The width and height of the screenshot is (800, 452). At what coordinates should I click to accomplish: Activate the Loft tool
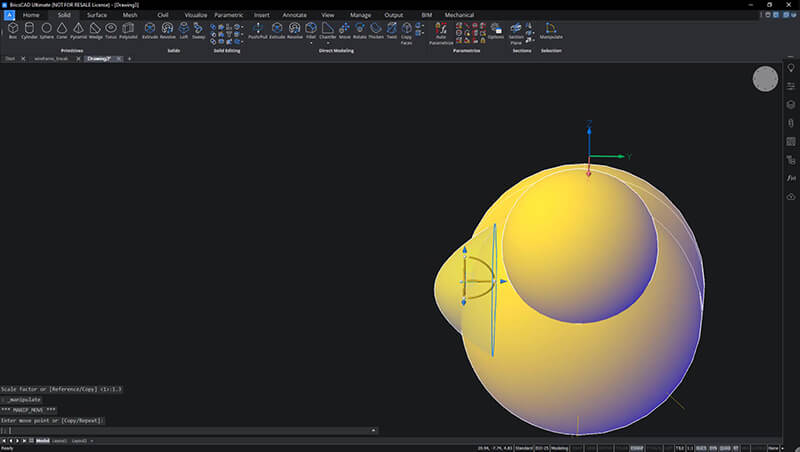(184, 30)
